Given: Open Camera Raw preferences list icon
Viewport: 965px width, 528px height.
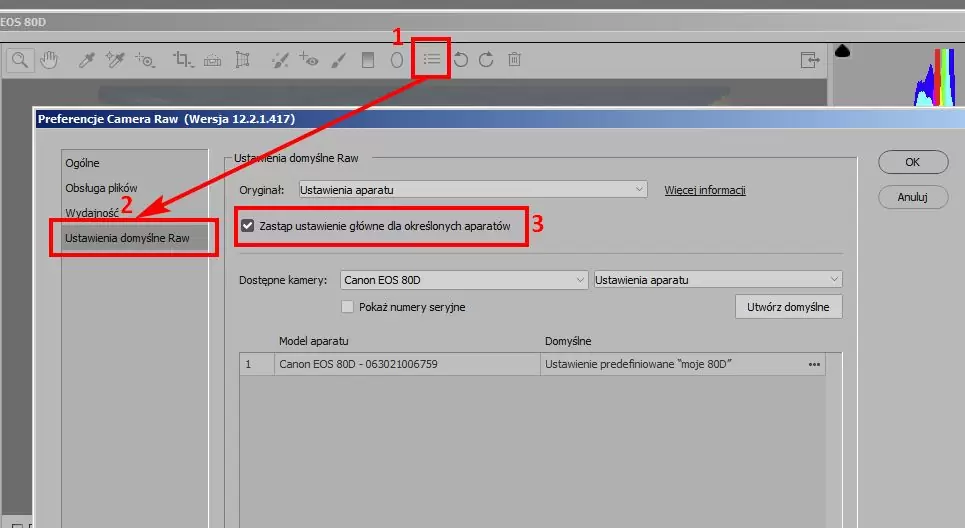Looking at the screenshot, I should pyautogui.click(x=432, y=59).
